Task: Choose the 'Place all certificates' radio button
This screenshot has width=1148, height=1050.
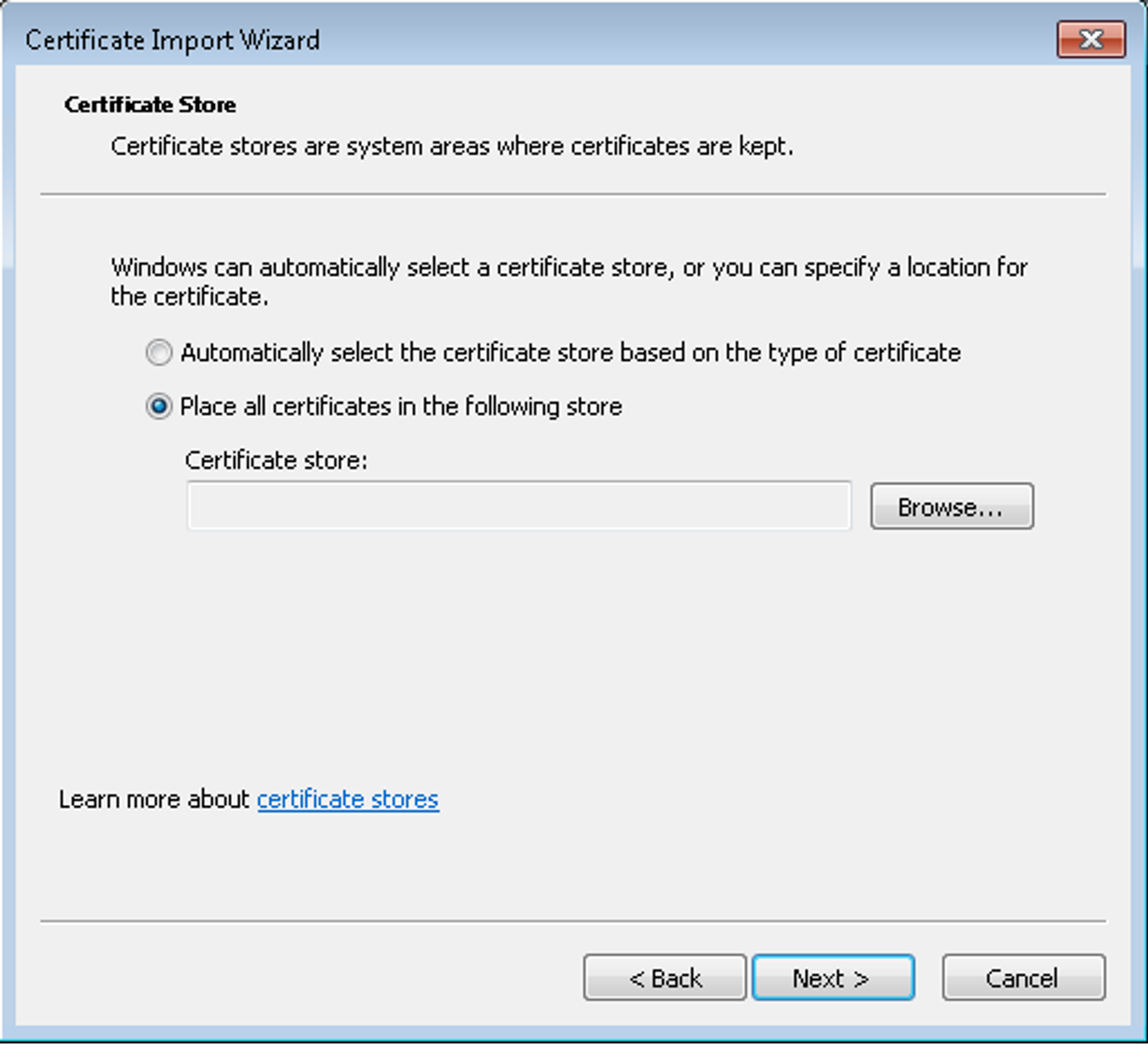Action: coord(159,407)
